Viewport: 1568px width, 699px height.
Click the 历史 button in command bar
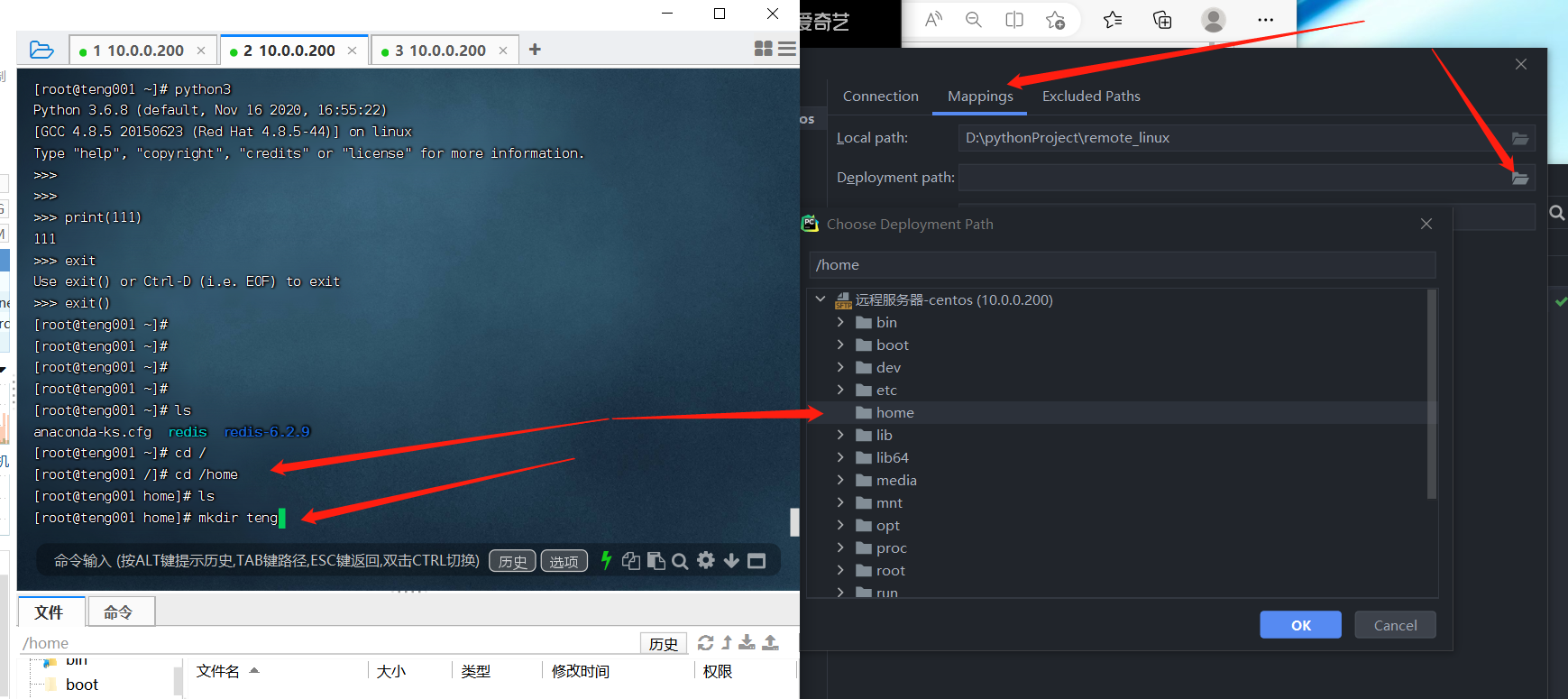(512, 561)
